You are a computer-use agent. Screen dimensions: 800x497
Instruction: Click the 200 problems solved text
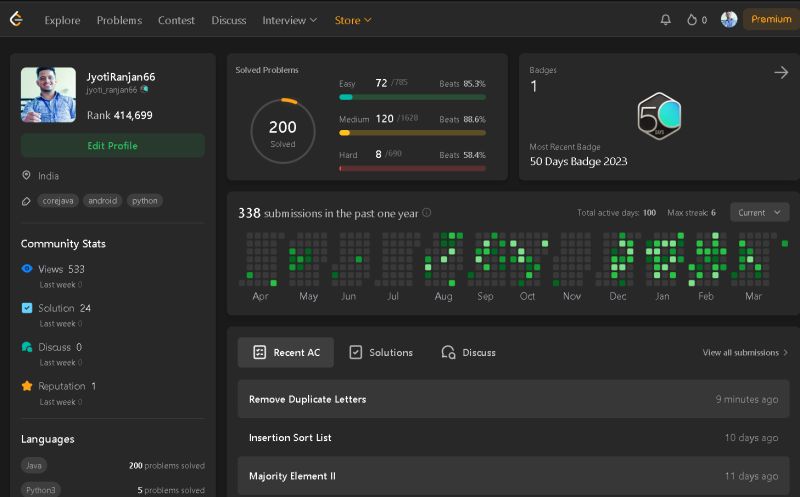click(167, 465)
